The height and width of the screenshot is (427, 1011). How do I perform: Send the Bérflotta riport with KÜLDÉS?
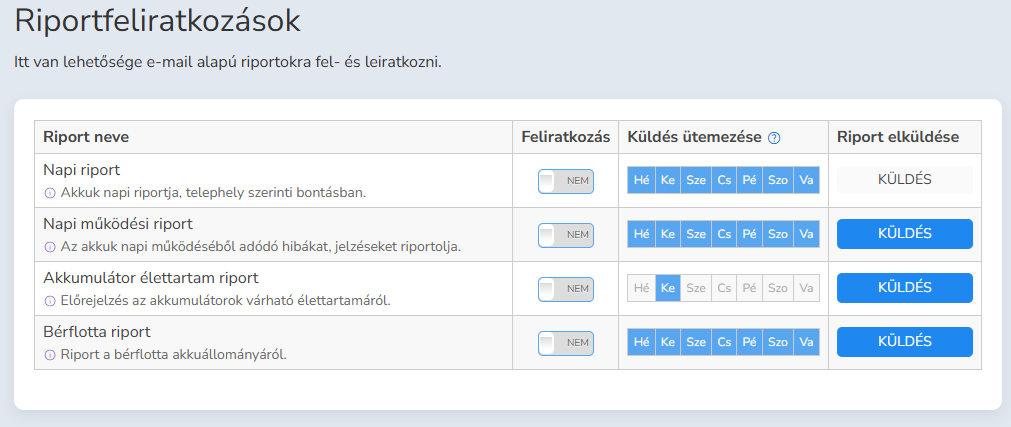point(904,342)
